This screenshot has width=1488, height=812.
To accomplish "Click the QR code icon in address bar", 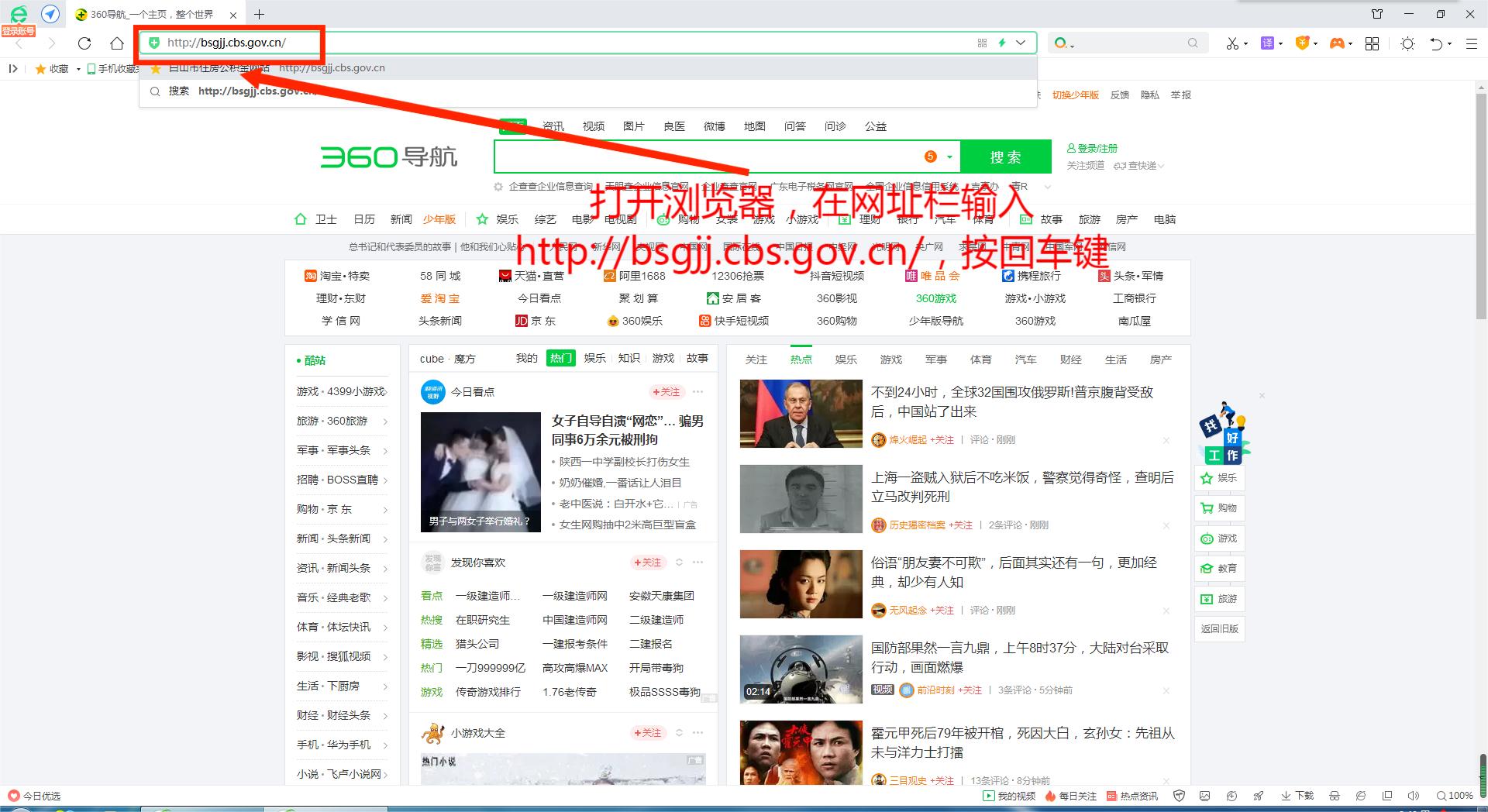I will pos(982,43).
